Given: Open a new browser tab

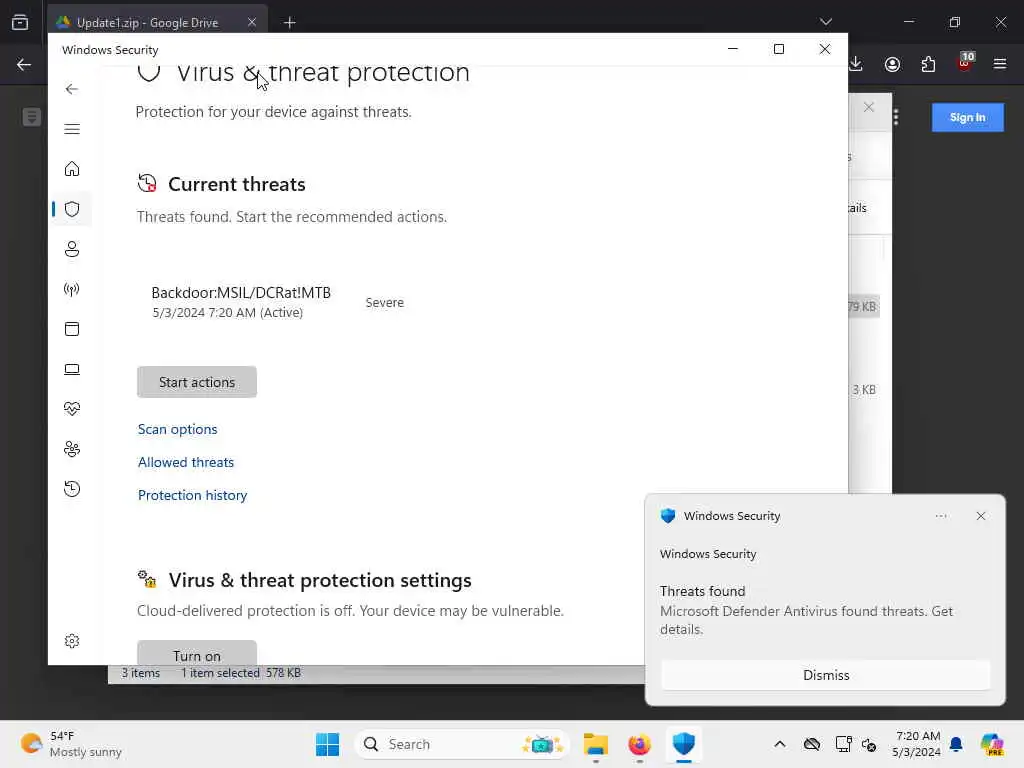Looking at the screenshot, I should click(x=290, y=23).
